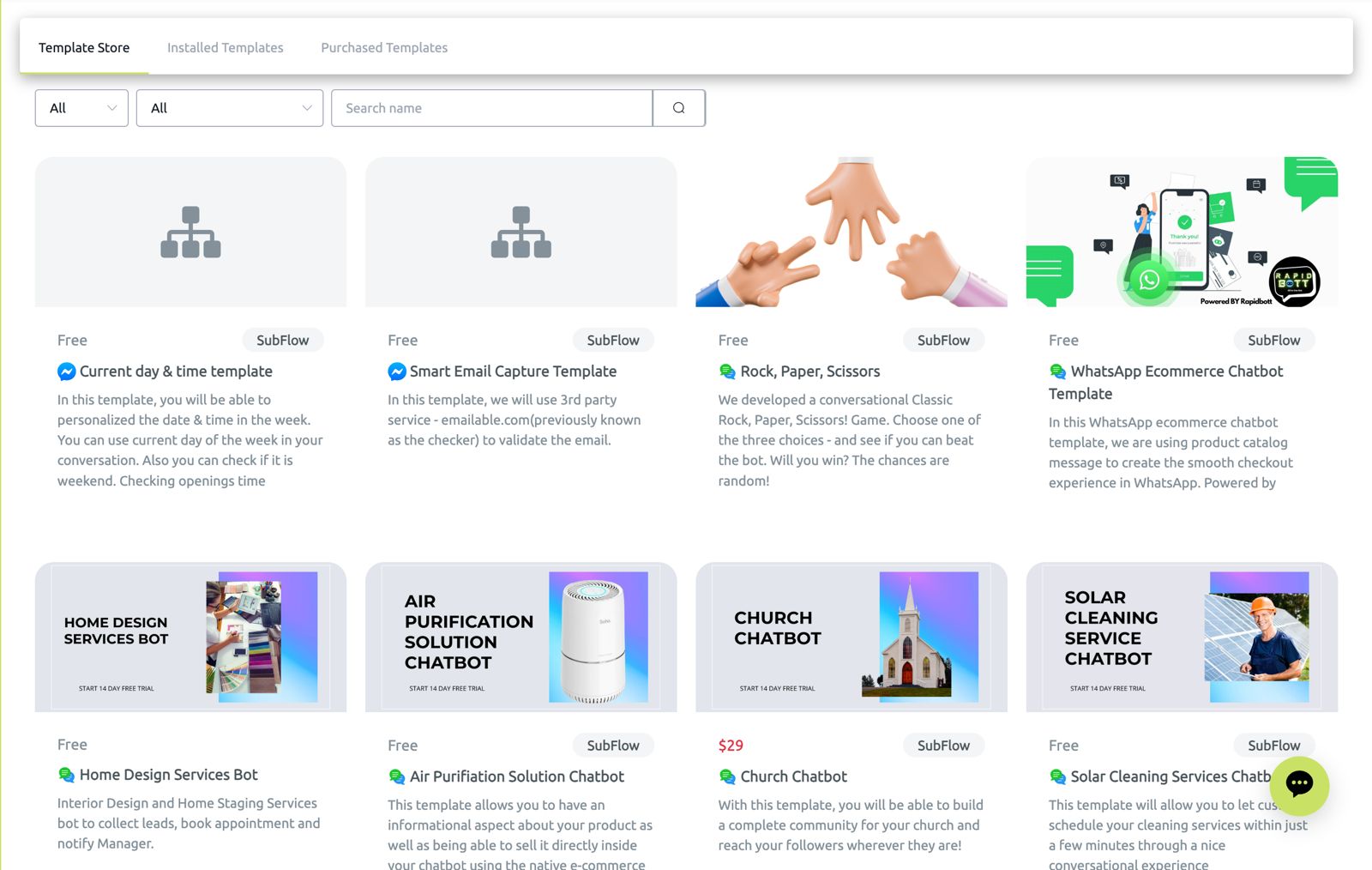Image resolution: width=1372 pixels, height=870 pixels.
Task: Switch to the Purchased Templates tab
Action: (x=384, y=48)
